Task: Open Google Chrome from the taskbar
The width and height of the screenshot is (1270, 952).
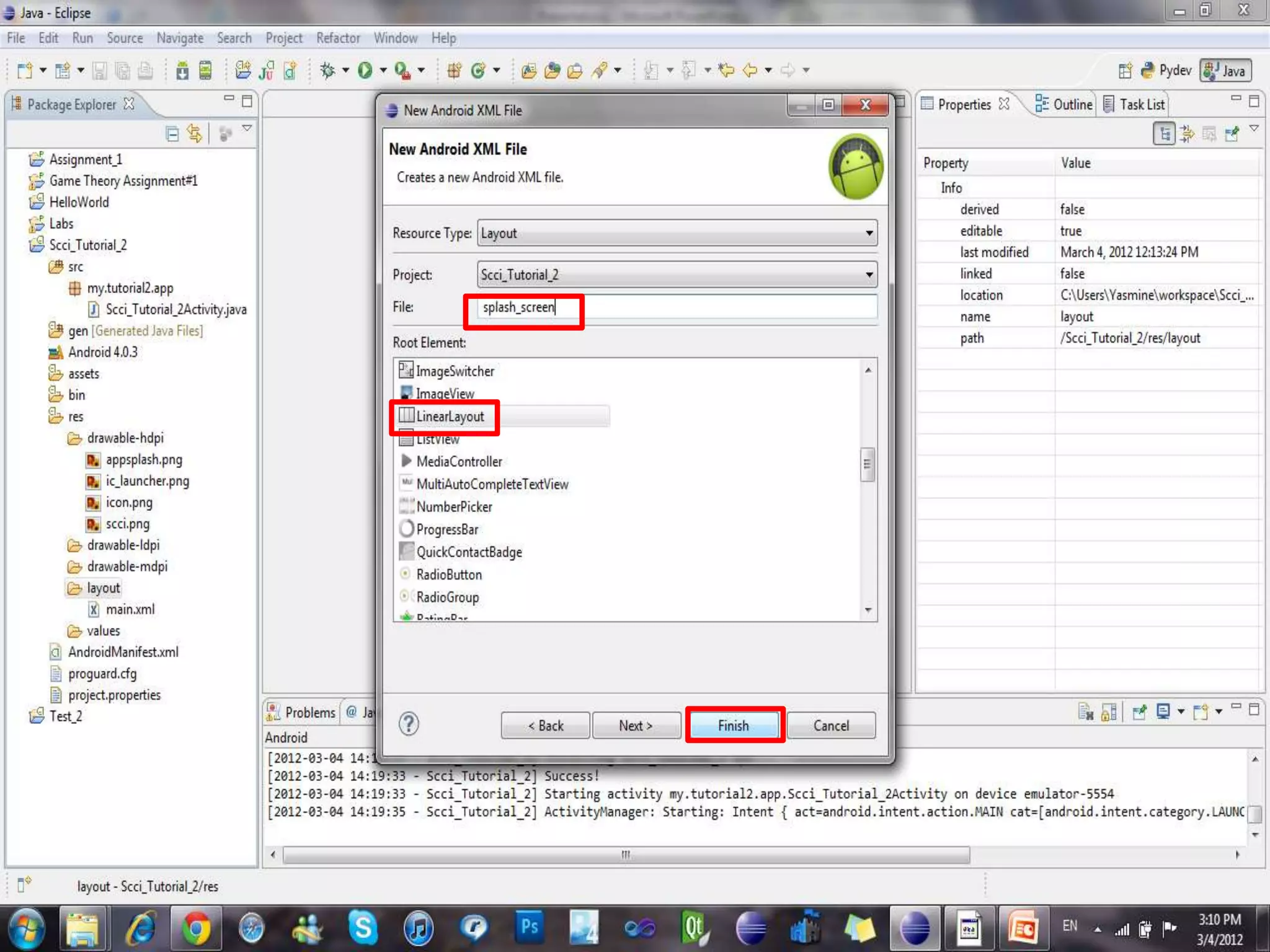Action: pyautogui.click(x=195, y=929)
